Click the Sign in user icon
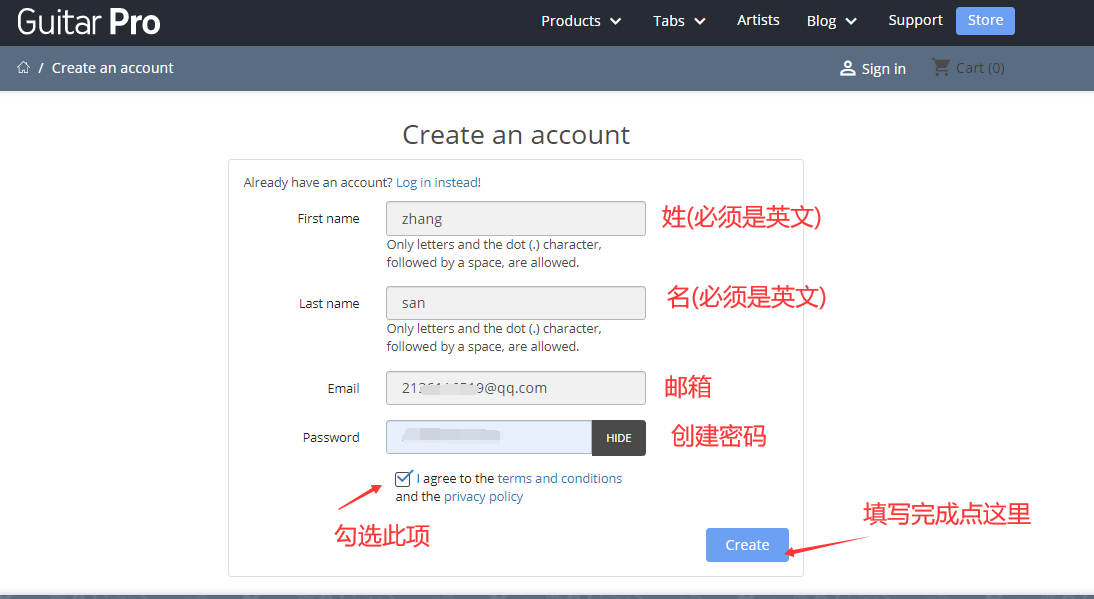The image size is (1094, 599). pyautogui.click(x=847, y=68)
